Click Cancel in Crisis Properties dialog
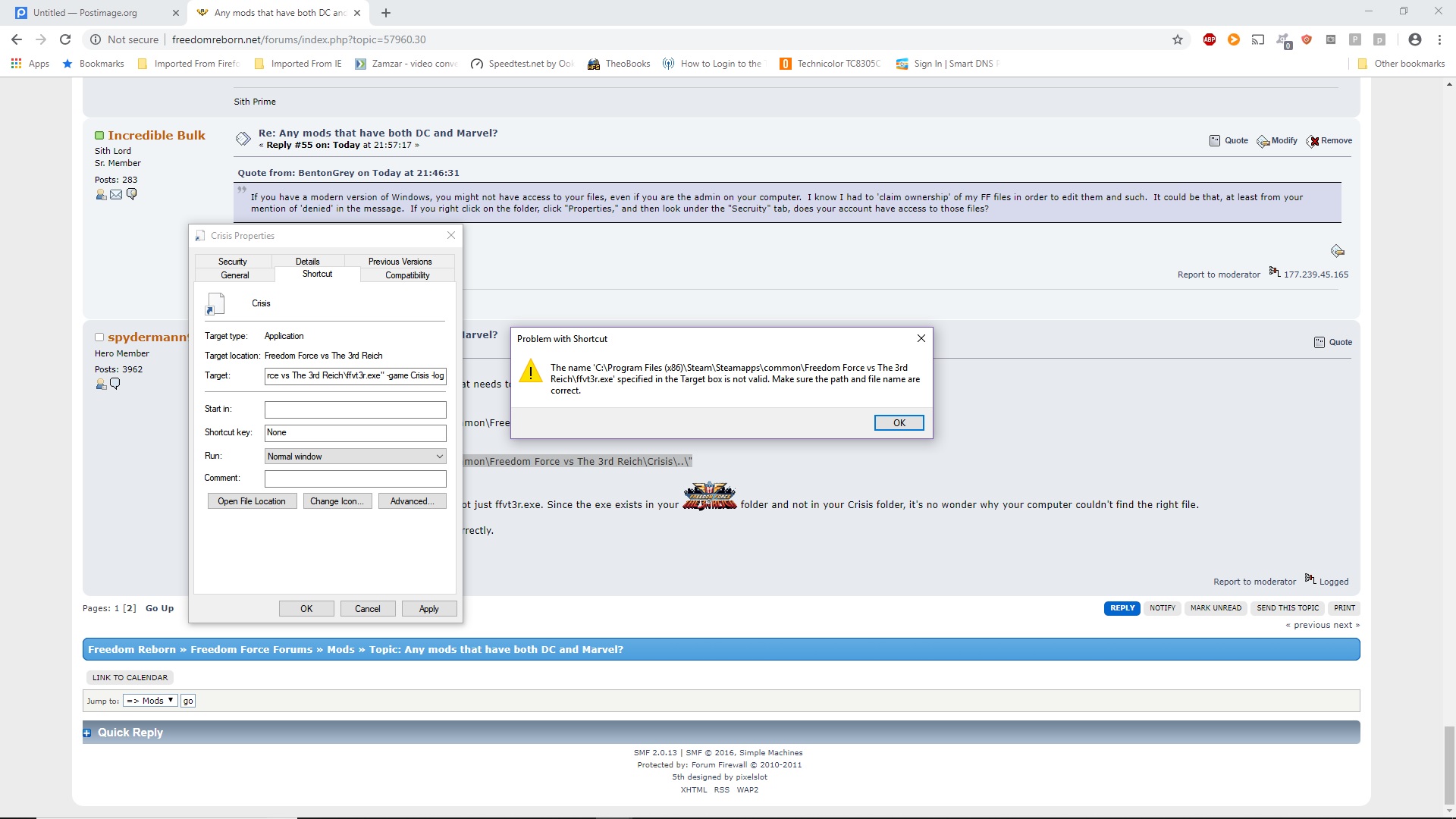Viewport: 1456px width, 819px height. pyautogui.click(x=368, y=609)
